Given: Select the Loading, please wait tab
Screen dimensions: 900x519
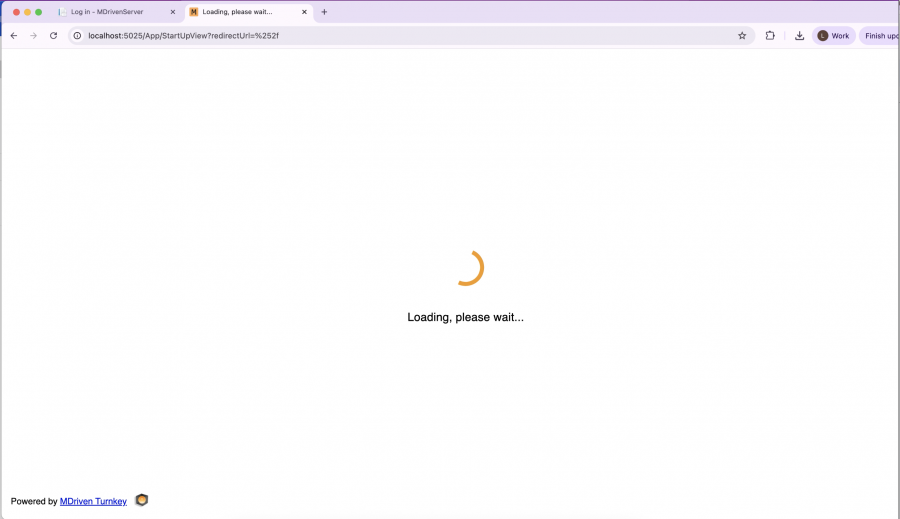Looking at the screenshot, I should pyautogui.click(x=249, y=11).
